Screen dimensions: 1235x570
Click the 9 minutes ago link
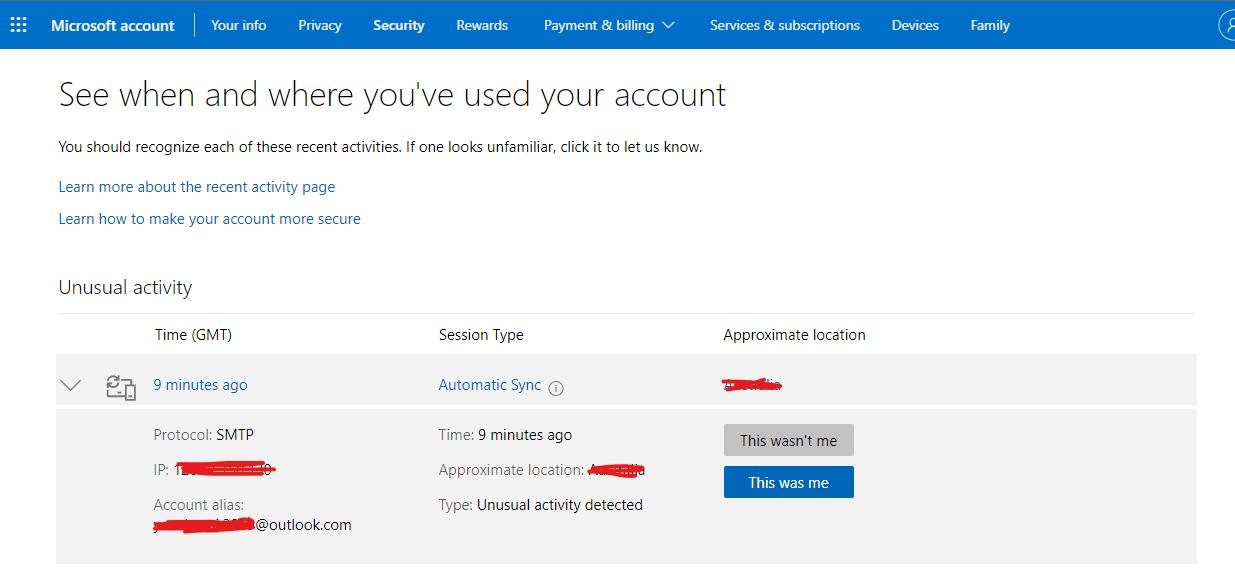point(200,385)
